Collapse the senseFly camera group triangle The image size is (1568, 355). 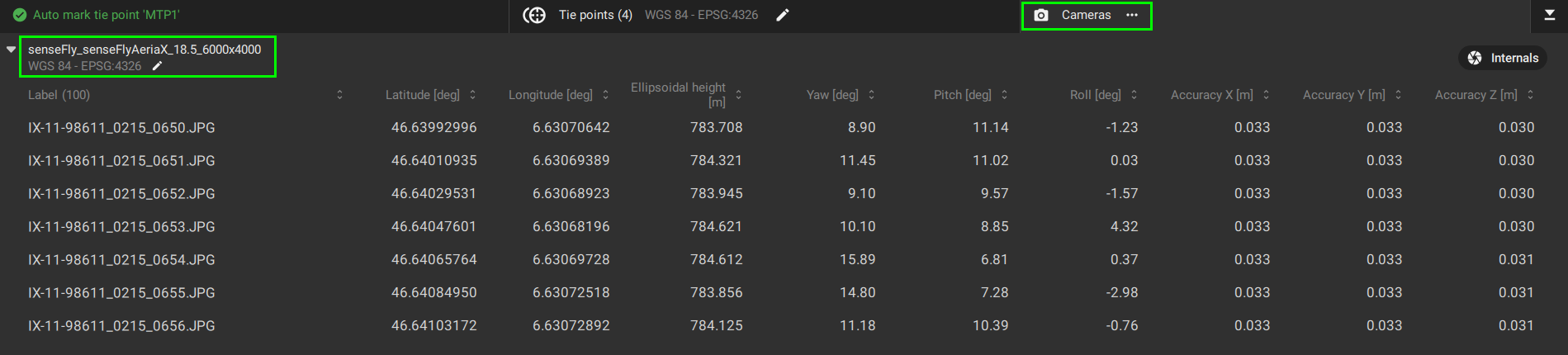tap(11, 50)
